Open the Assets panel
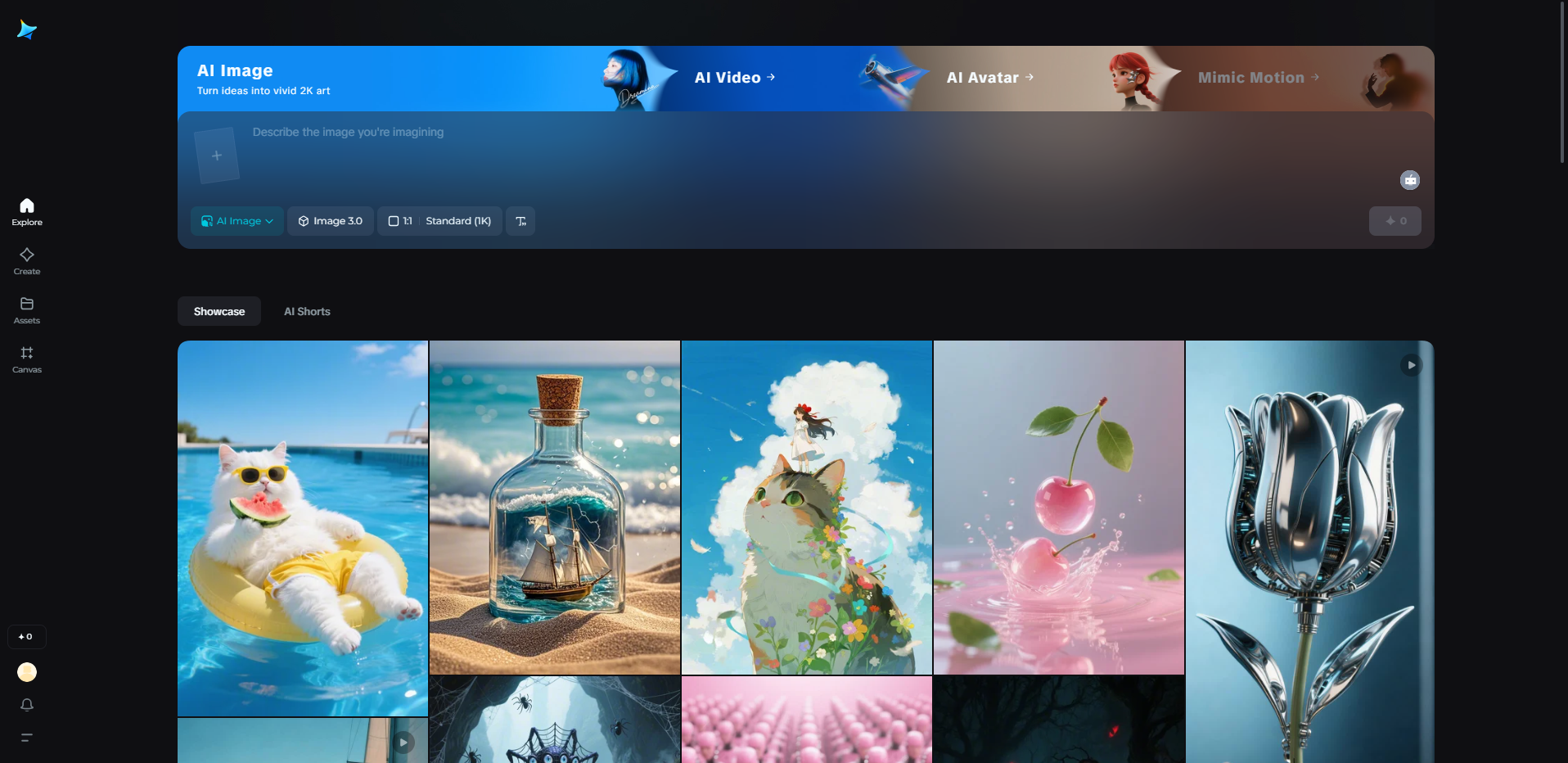 tap(27, 309)
